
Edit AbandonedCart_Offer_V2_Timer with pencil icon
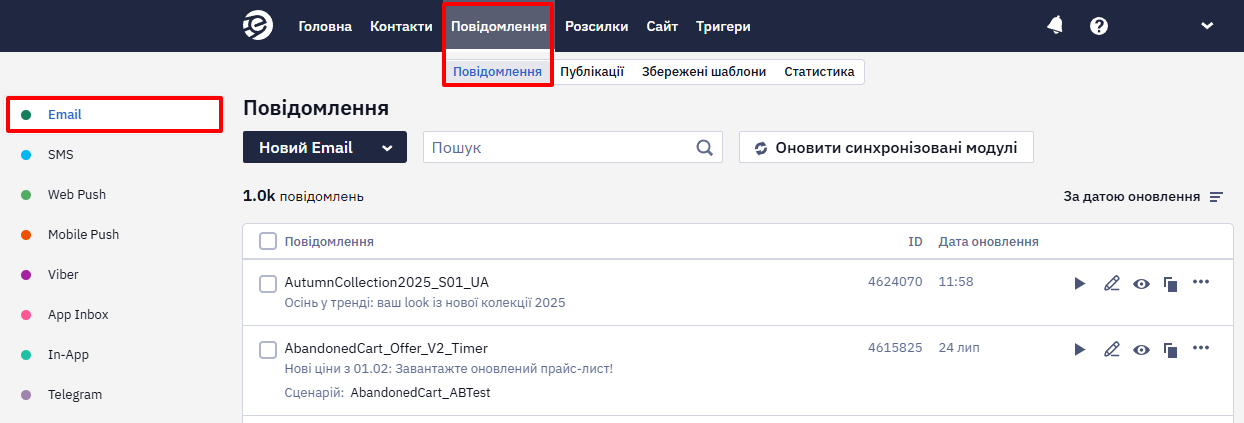tap(1111, 349)
